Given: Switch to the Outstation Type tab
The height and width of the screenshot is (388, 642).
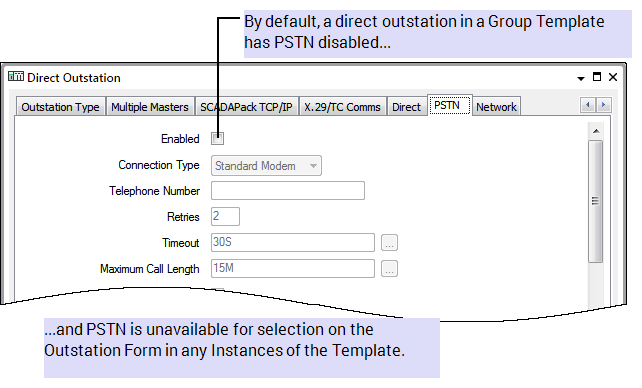Looking at the screenshot, I should [x=60, y=107].
